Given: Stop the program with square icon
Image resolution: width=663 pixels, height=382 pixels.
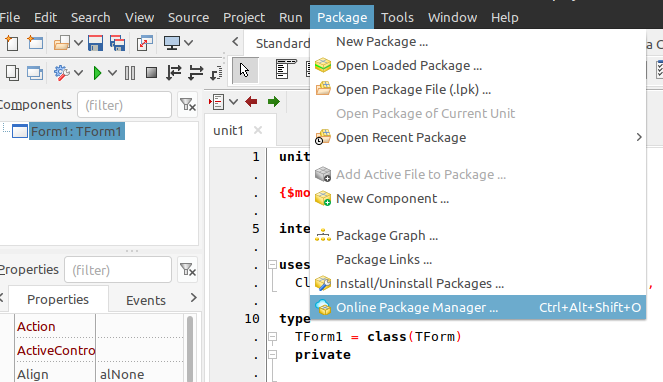Looking at the screenshot, I should (x=151, y=73).
